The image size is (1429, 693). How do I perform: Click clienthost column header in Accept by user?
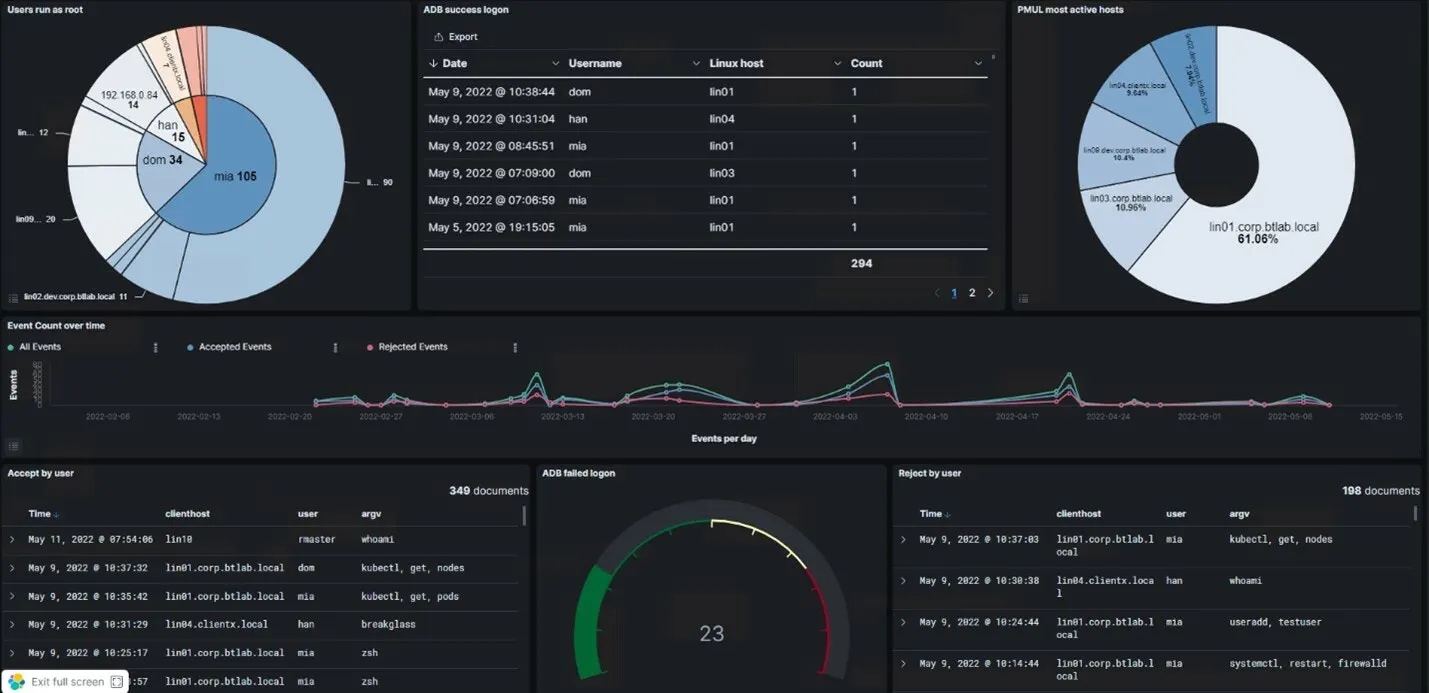point(188,514)
